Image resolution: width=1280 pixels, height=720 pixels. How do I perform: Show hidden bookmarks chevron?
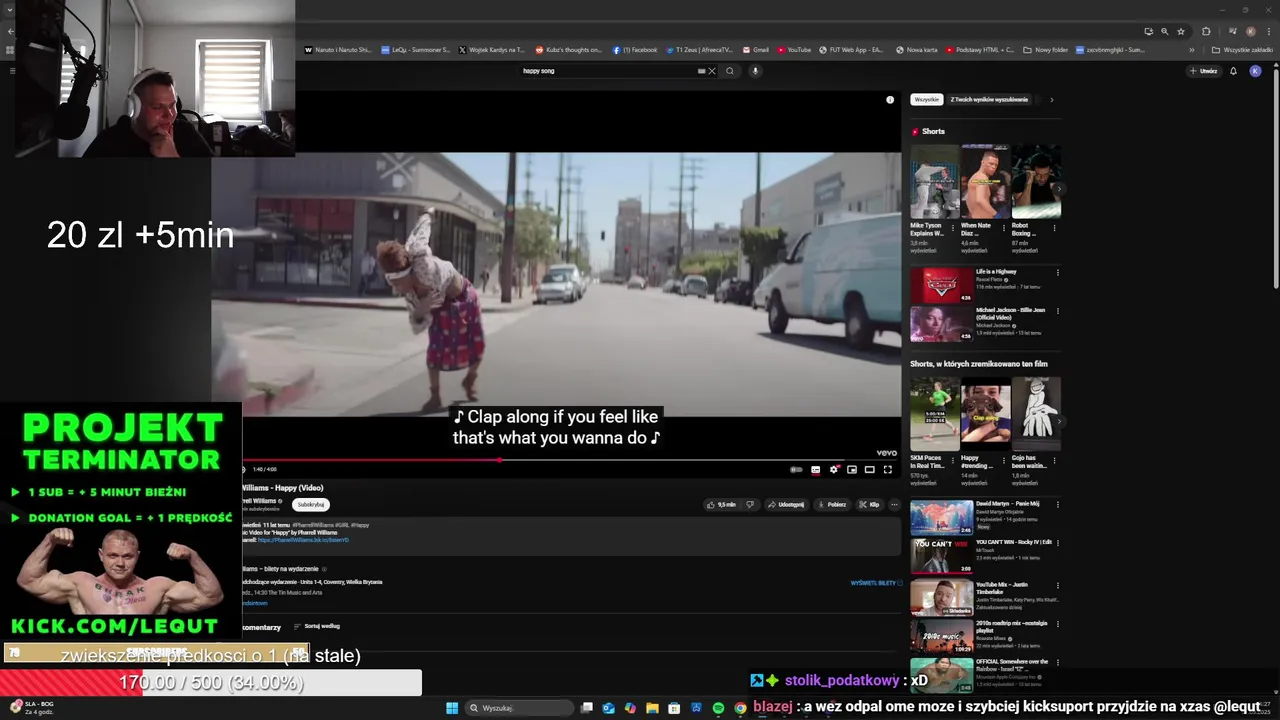(x=1191, y=49)
